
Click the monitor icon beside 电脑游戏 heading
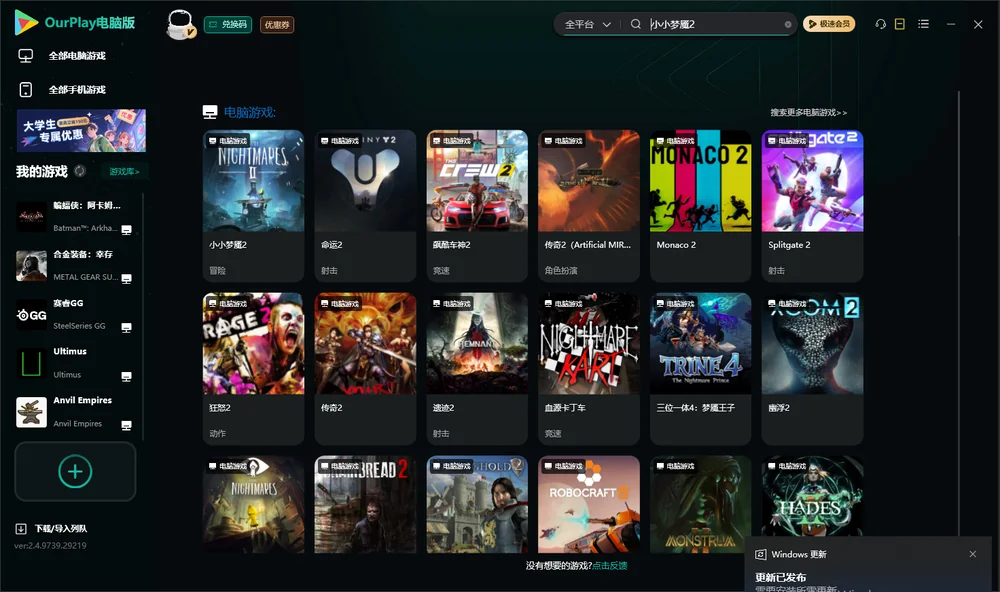tap(210, 112)
